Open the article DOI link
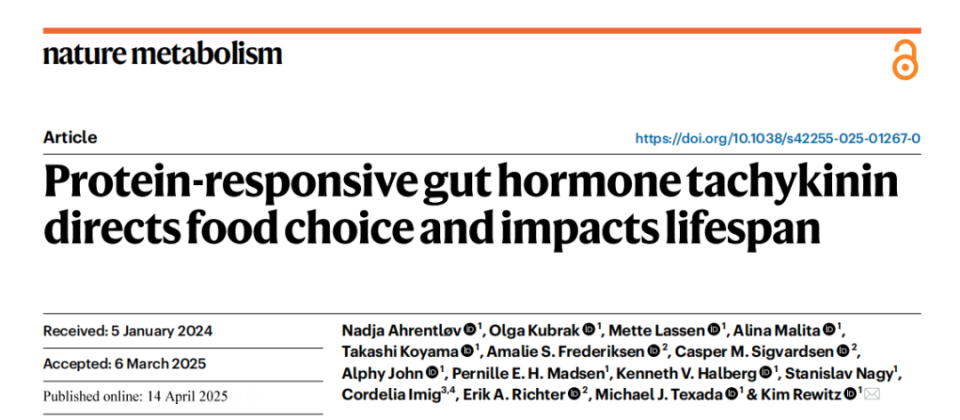This screenshot has height=420, width=960. (778, 138)
